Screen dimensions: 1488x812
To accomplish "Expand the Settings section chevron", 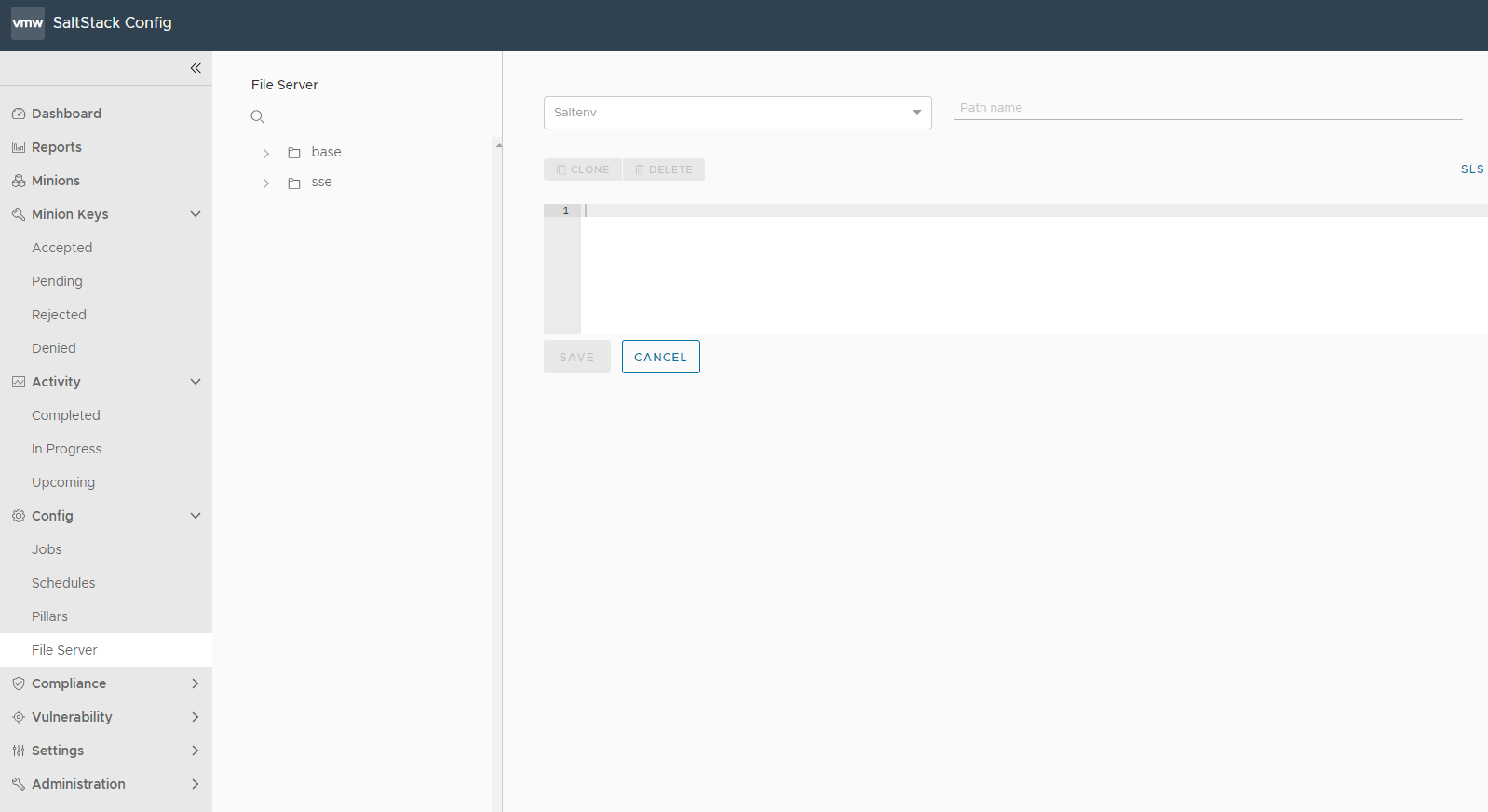I will [x=196, y=751].
